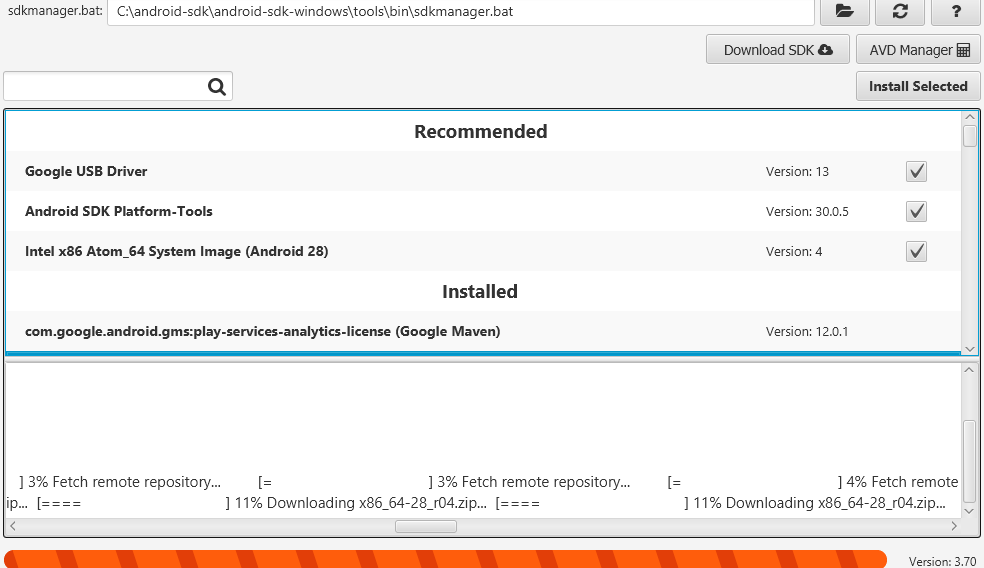The image size is (984, 568).
Task: Select play-services-analytics-license package row
Action: 483,331
